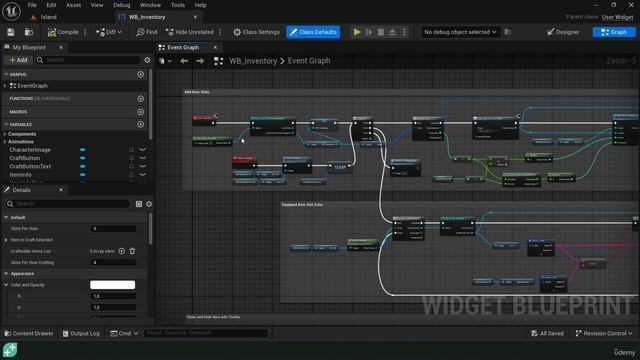Screen dimensions: 640x360
Task: Close the Event Graph tab
Action: pyautogui.click(x=215, y=47)
